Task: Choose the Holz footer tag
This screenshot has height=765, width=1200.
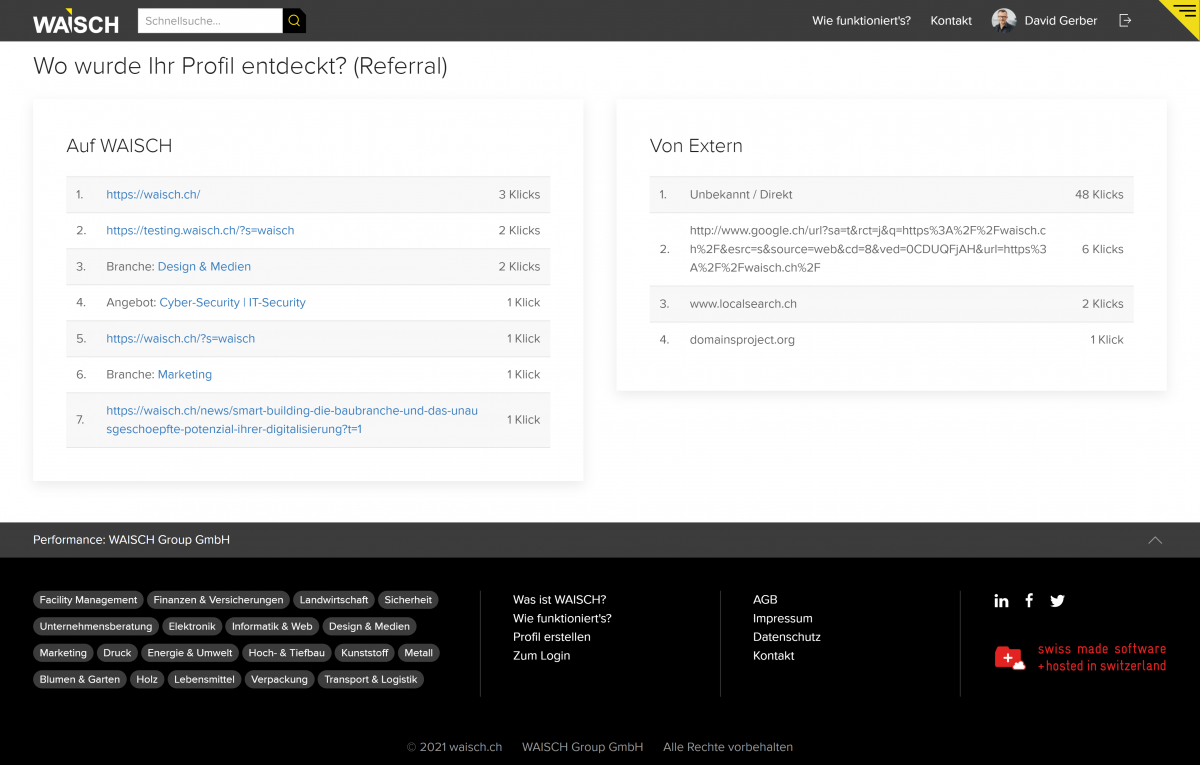Action: point(147,679)
